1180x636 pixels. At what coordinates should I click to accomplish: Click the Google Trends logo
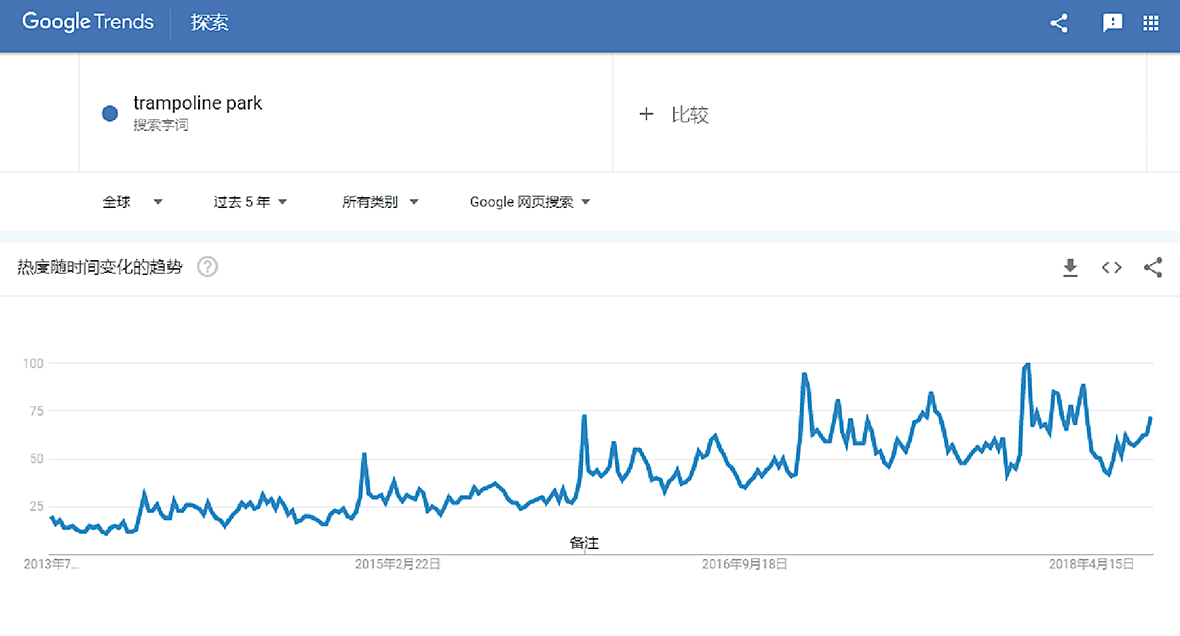[88, 22]
